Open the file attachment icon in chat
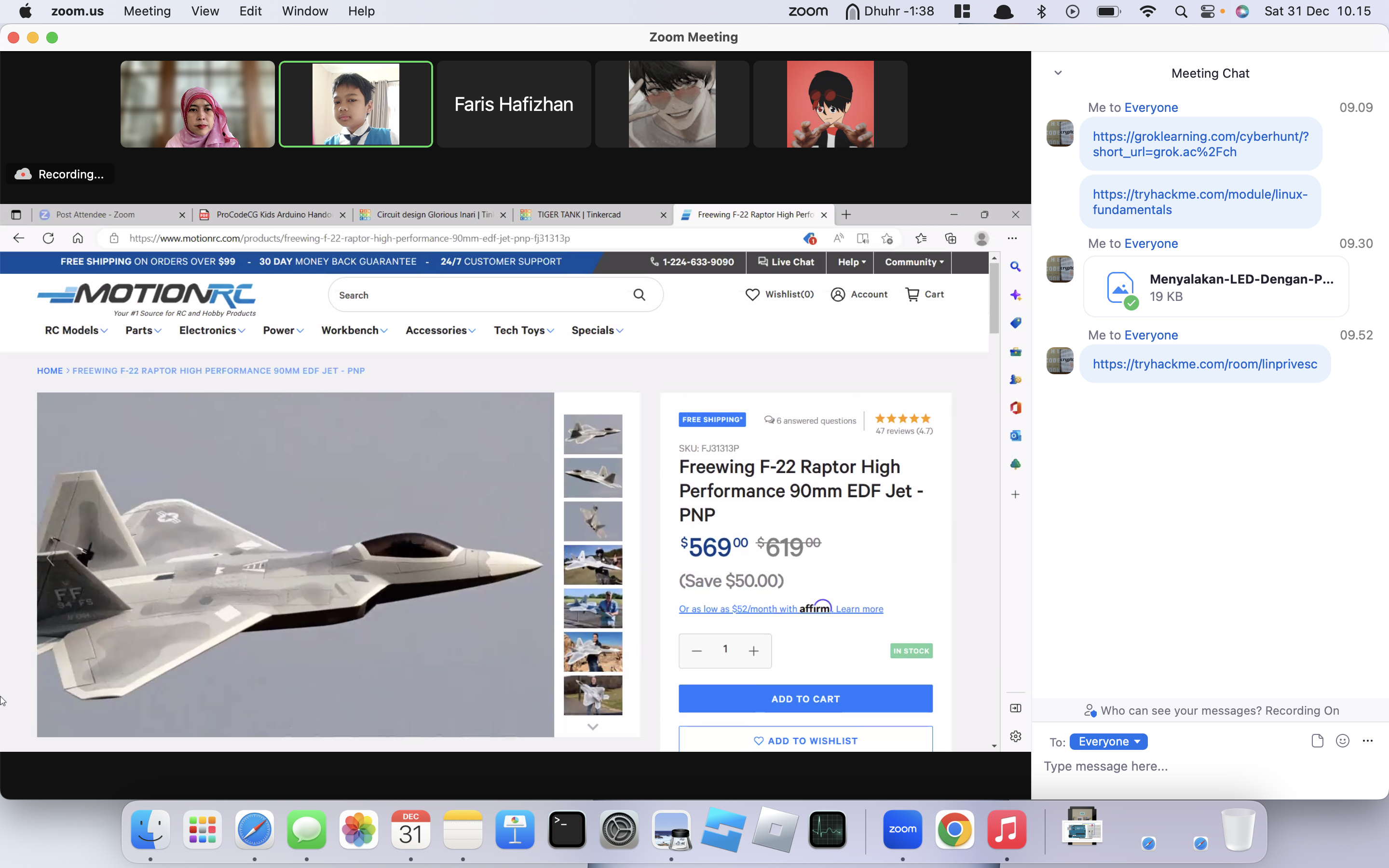 [1317, 741]
